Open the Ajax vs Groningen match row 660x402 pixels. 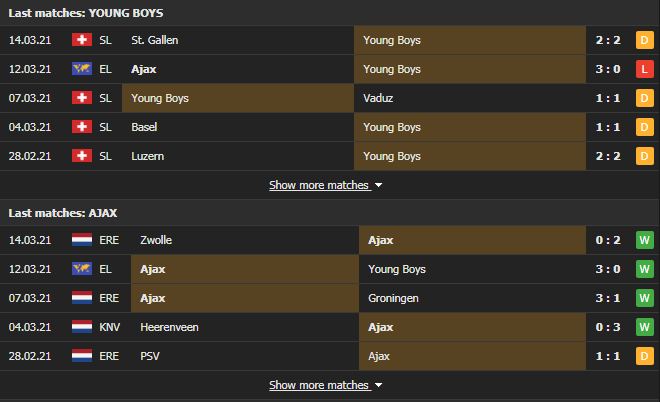pyautogui.click(x=330, y=298)
